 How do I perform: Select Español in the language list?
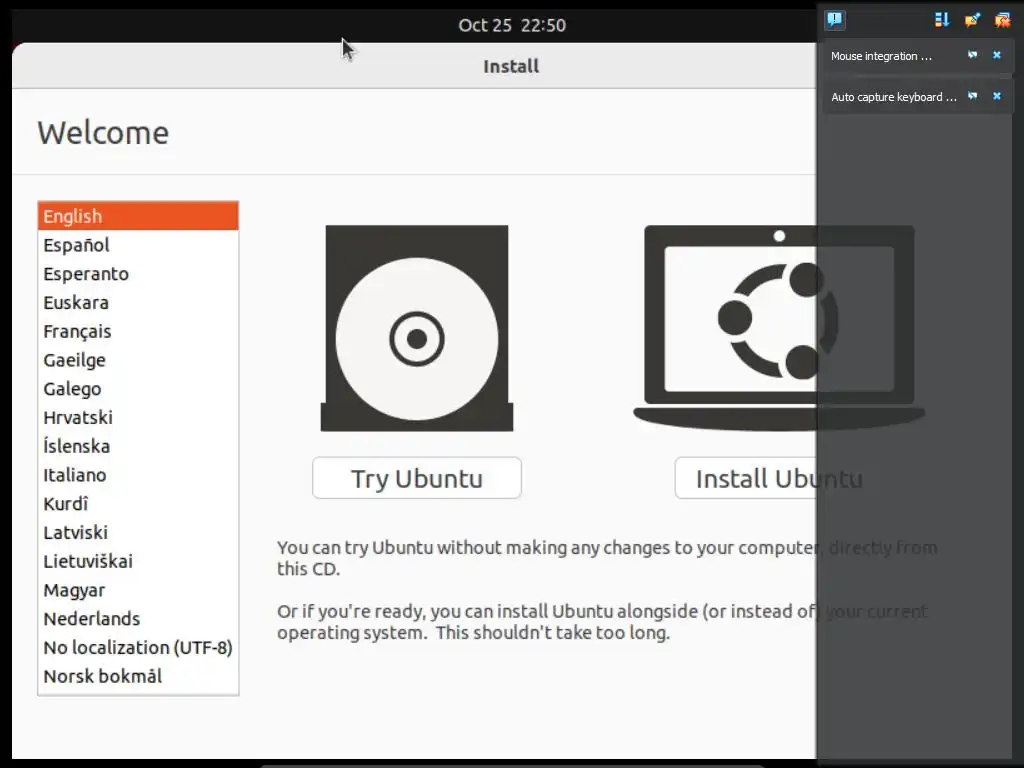tap(138, 245)
